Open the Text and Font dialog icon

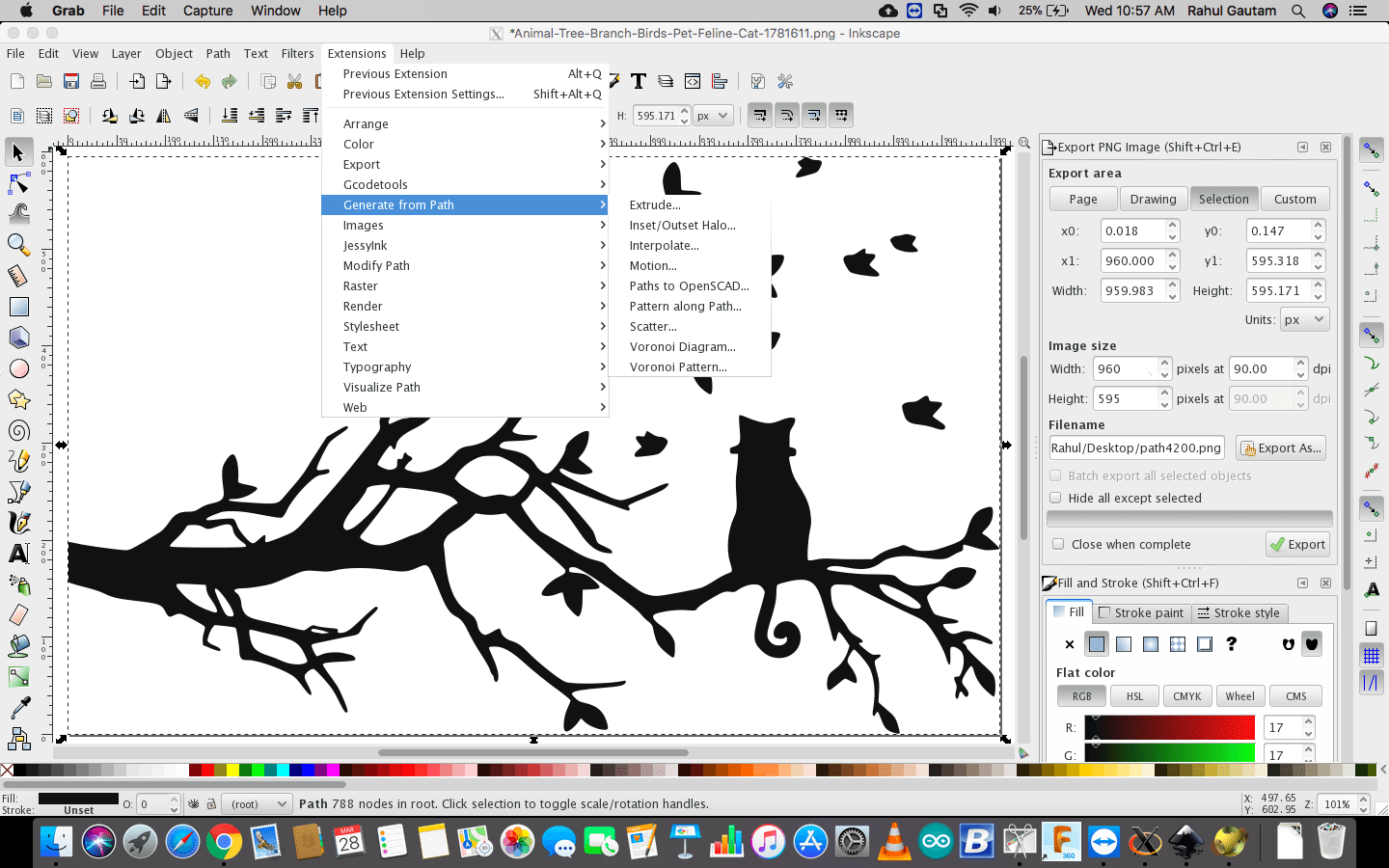[x=639, y=81]
